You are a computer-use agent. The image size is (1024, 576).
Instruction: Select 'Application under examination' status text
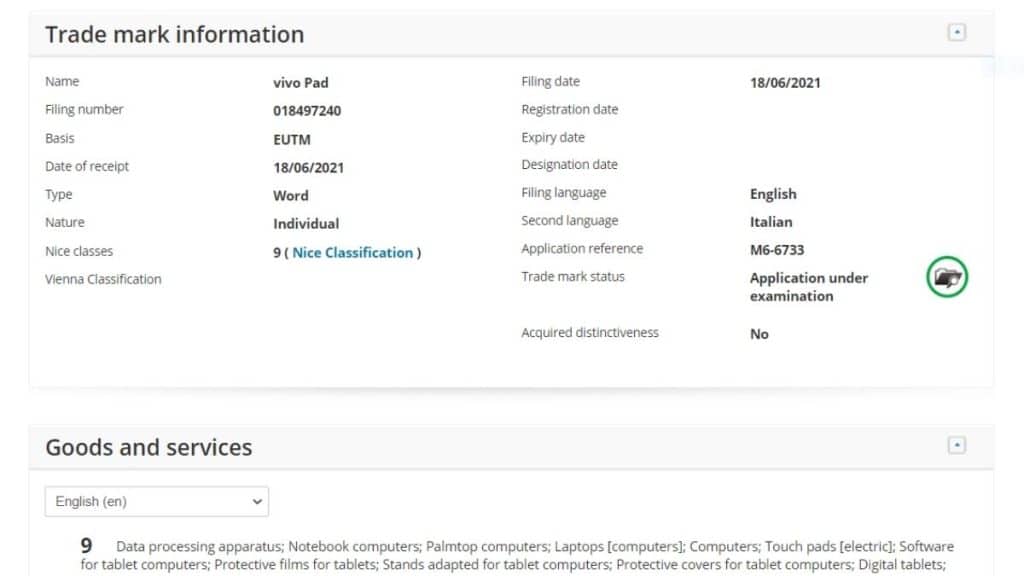pos(808,287)
